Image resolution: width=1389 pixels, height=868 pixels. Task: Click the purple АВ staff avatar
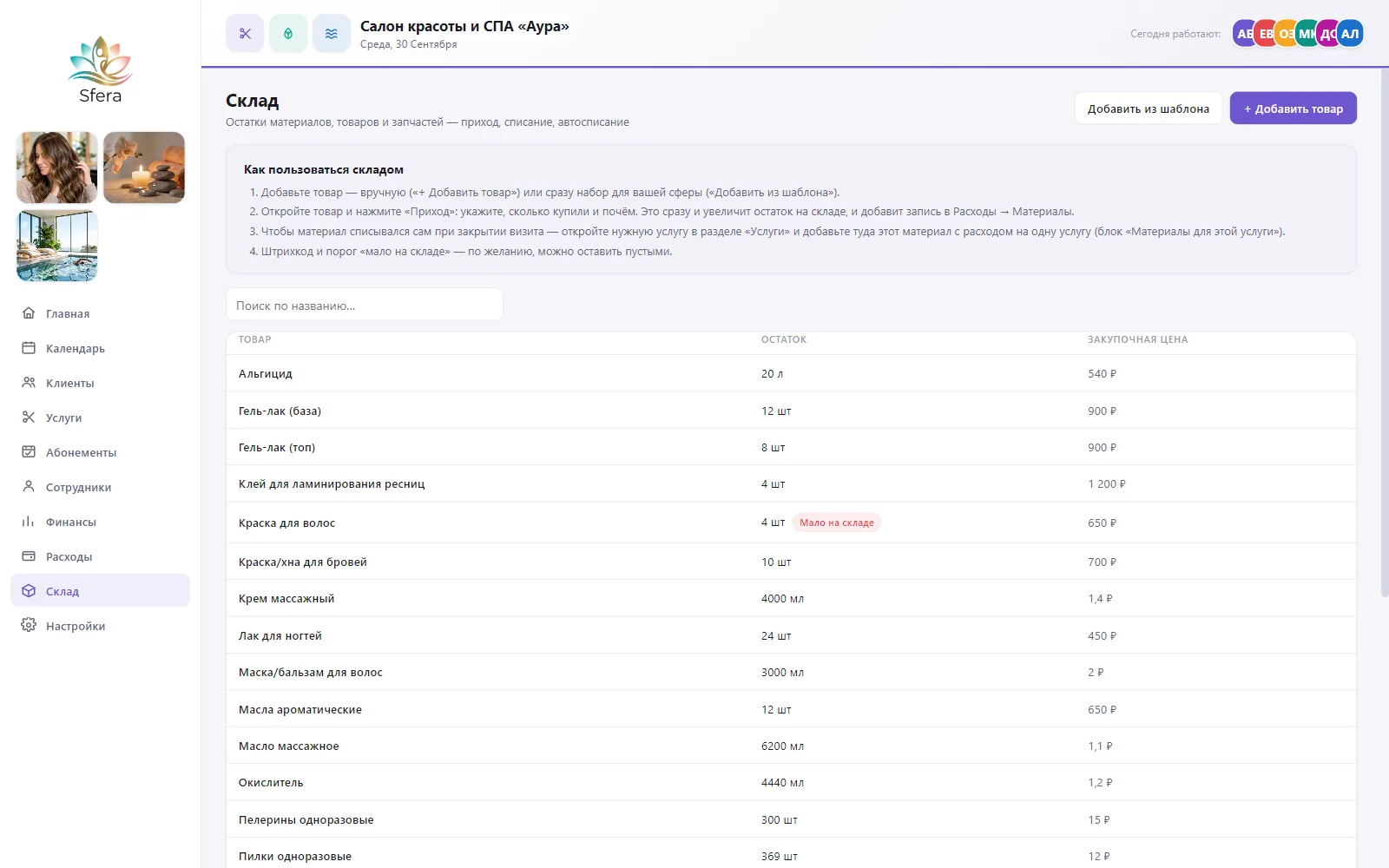coord(1244,34)
